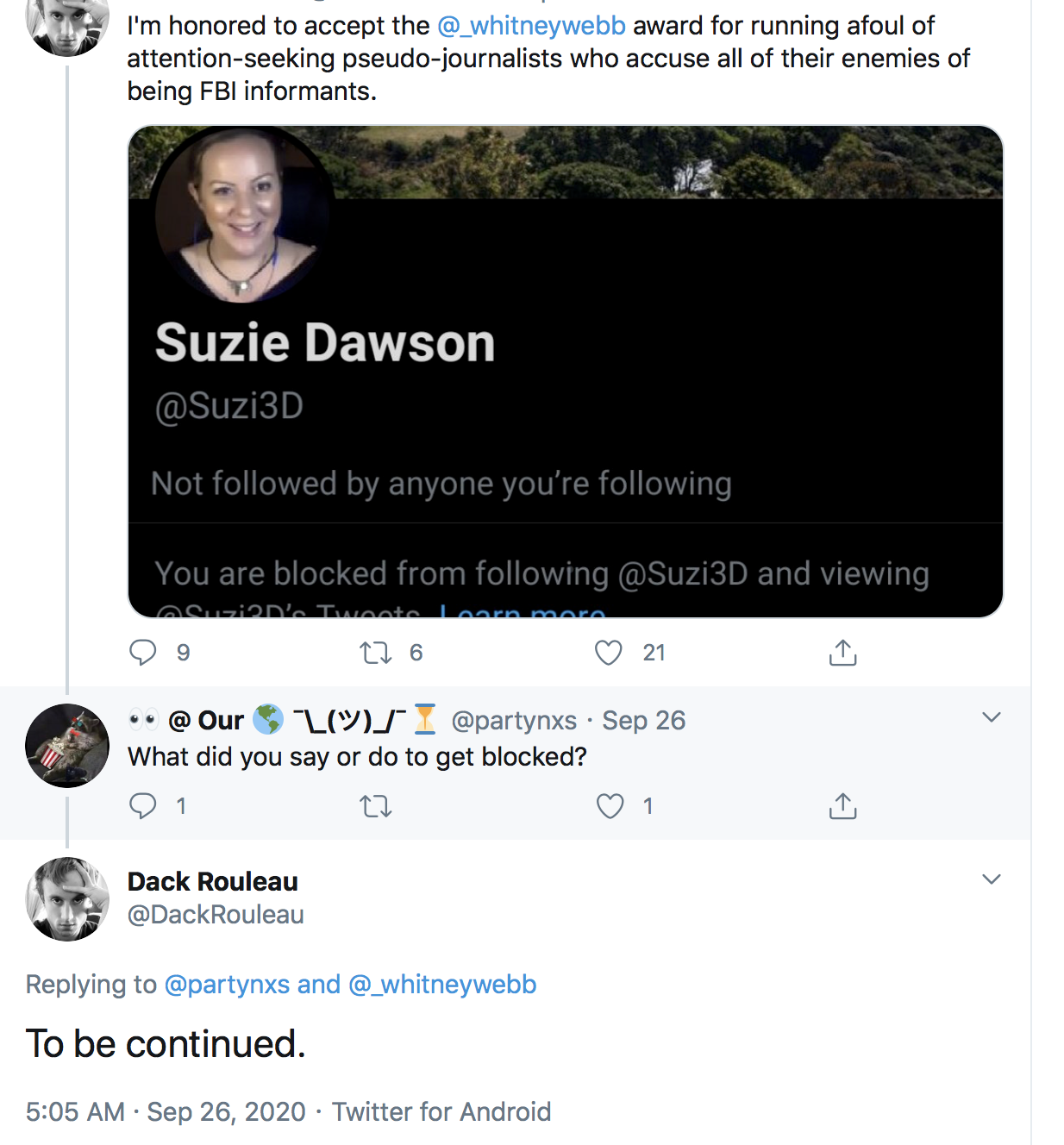Image resolution: width=1064 pixels, height=1145 pixels.
Task: Open the @partynxs handle beside Sep 26
Action: (514, 720)
